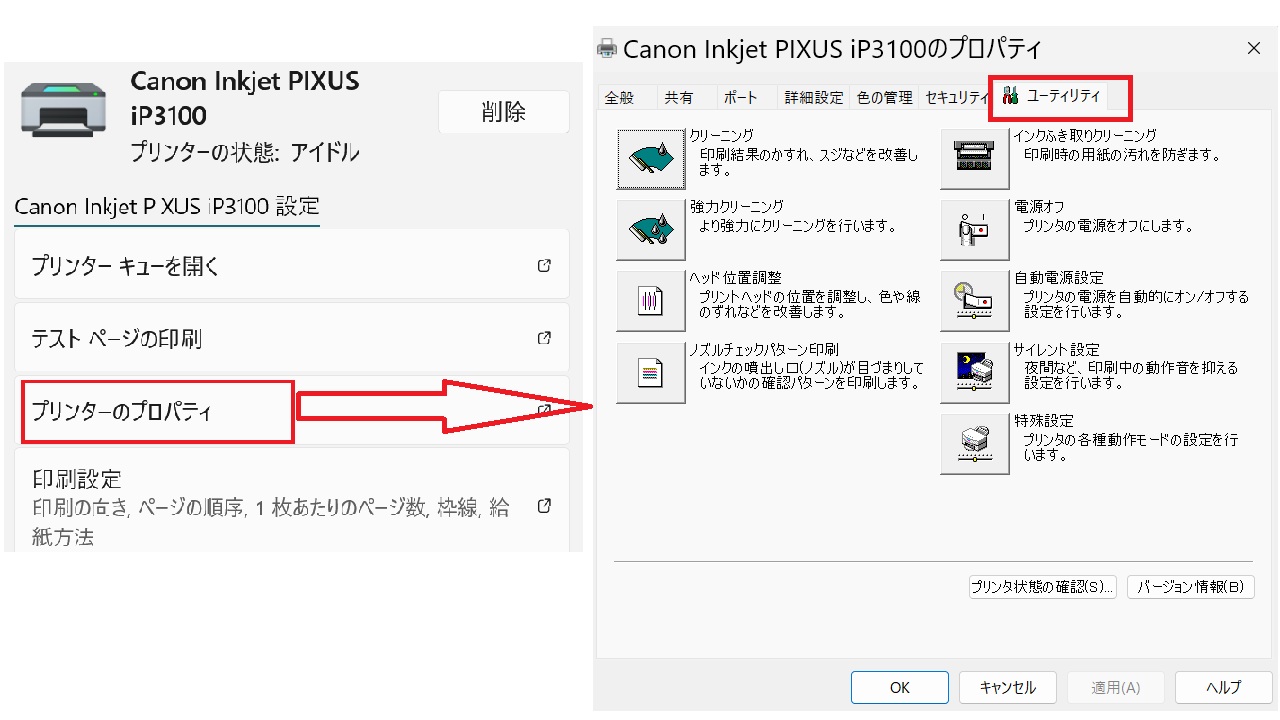Click テスト ページの印刷 to print test page

(x=290, y=337)
